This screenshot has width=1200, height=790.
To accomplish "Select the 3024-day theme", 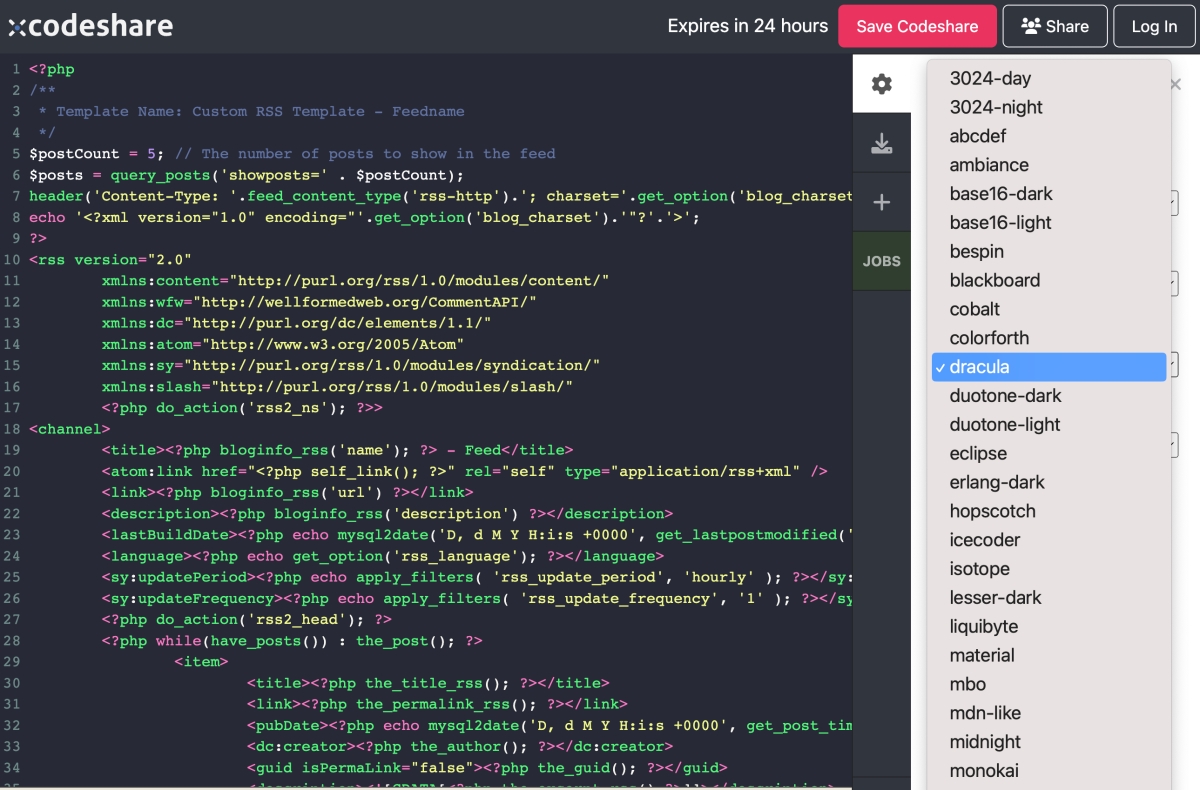I will pos(990,78).
